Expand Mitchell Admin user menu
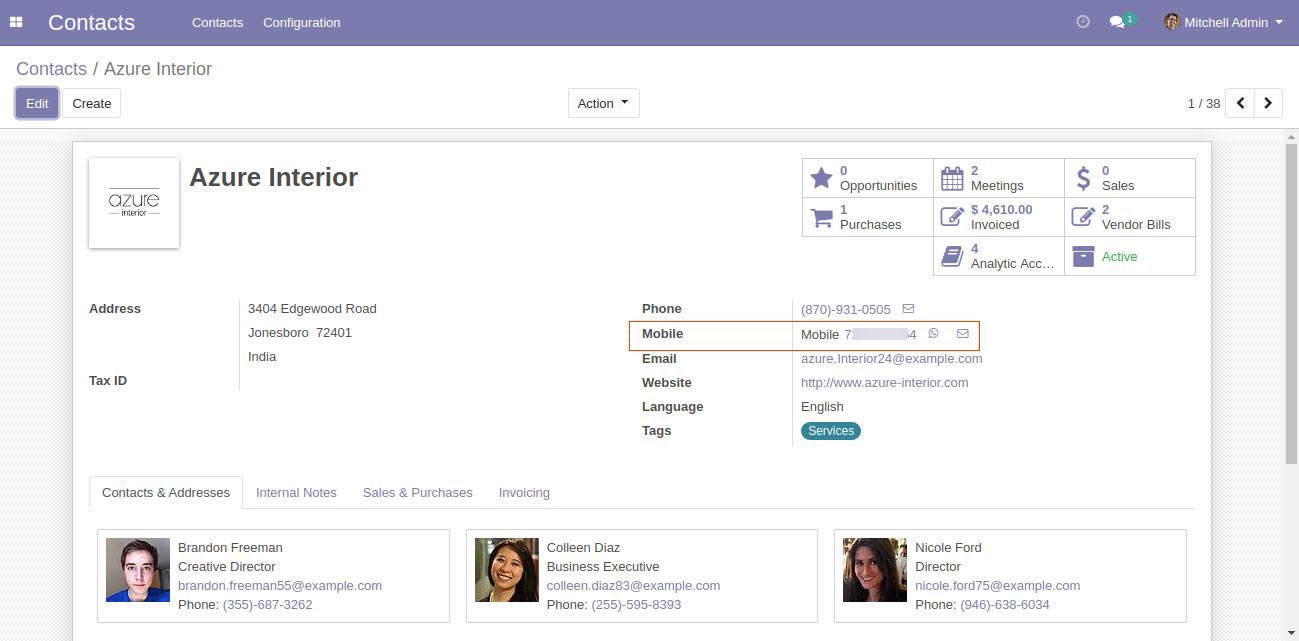Screen dimensions: 1299x641 [x=1223, y=22]
